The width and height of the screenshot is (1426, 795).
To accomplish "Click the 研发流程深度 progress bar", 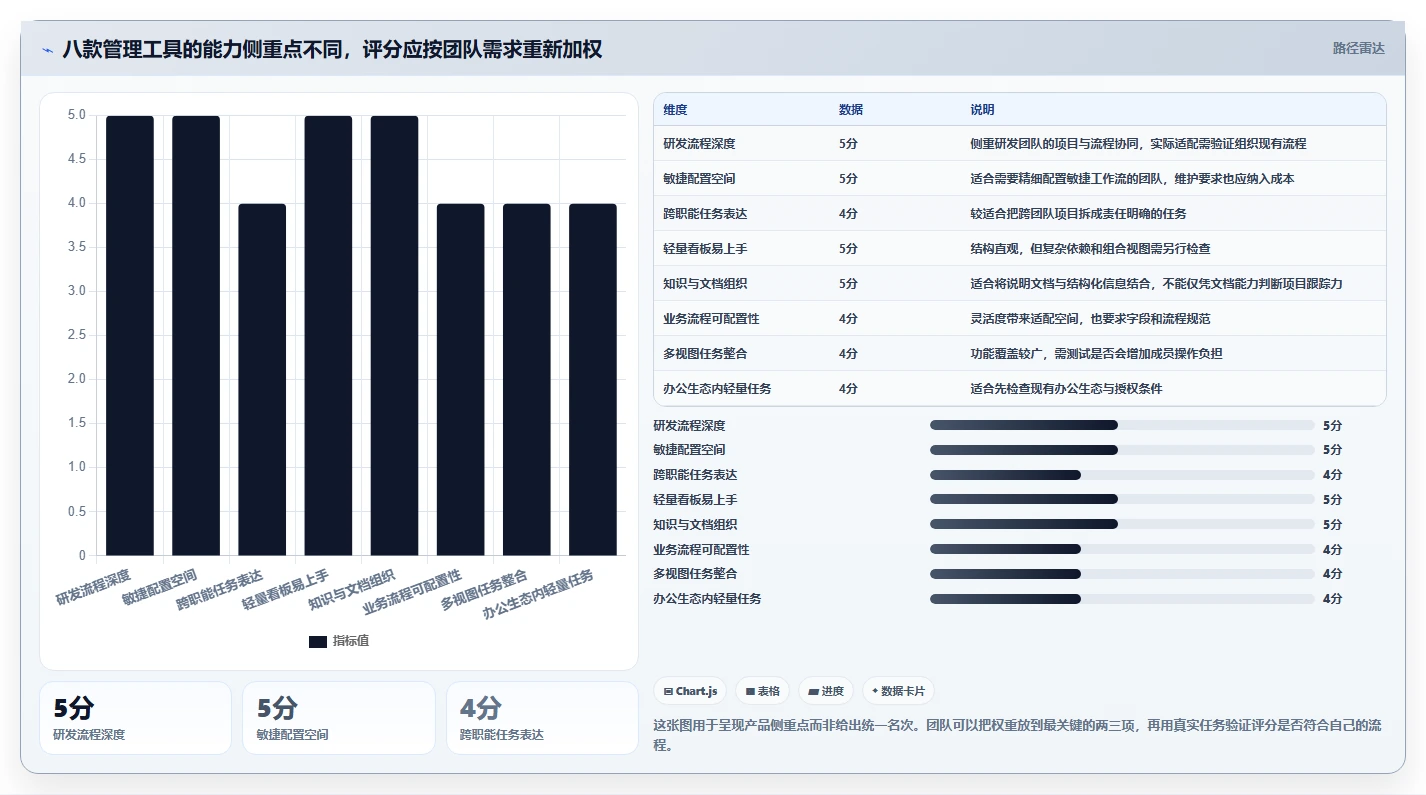I will 1122,425.
